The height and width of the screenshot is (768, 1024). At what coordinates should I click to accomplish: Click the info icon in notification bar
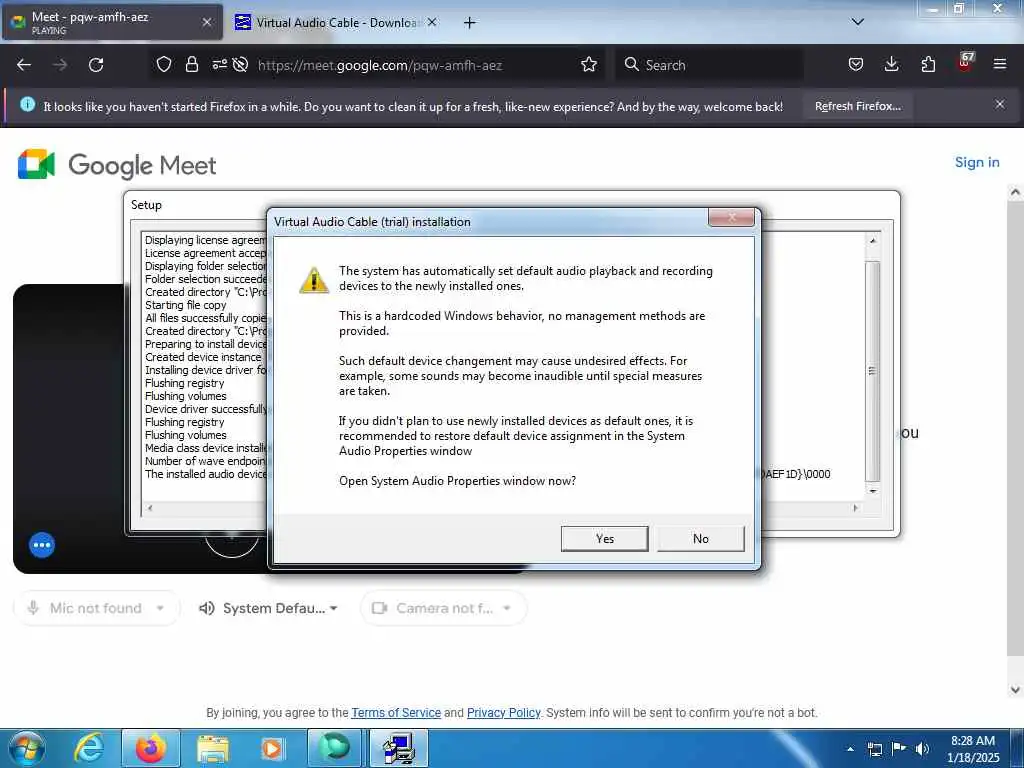point(27,104)
